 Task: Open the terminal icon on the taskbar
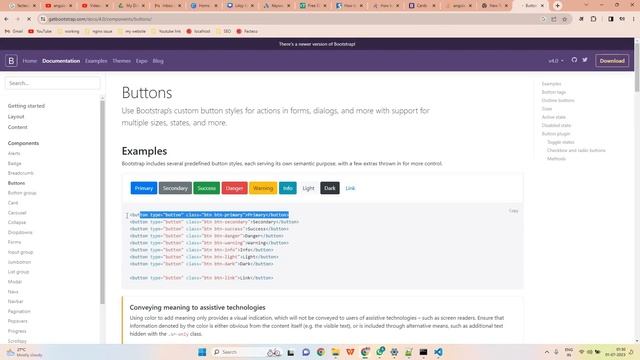[423, 352]
